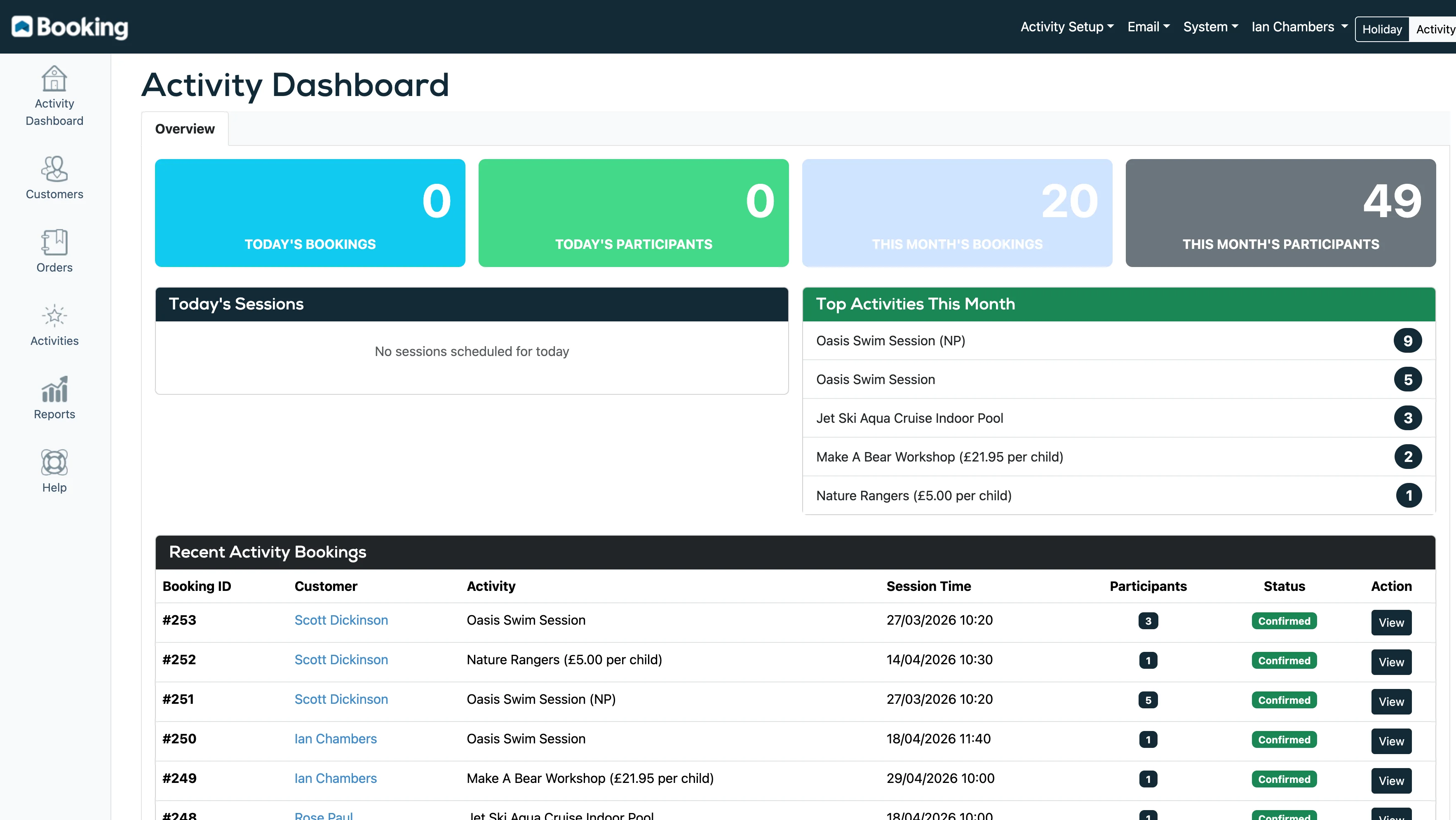
Task: Select the Overview tab
Action: [x=185, y=129]
